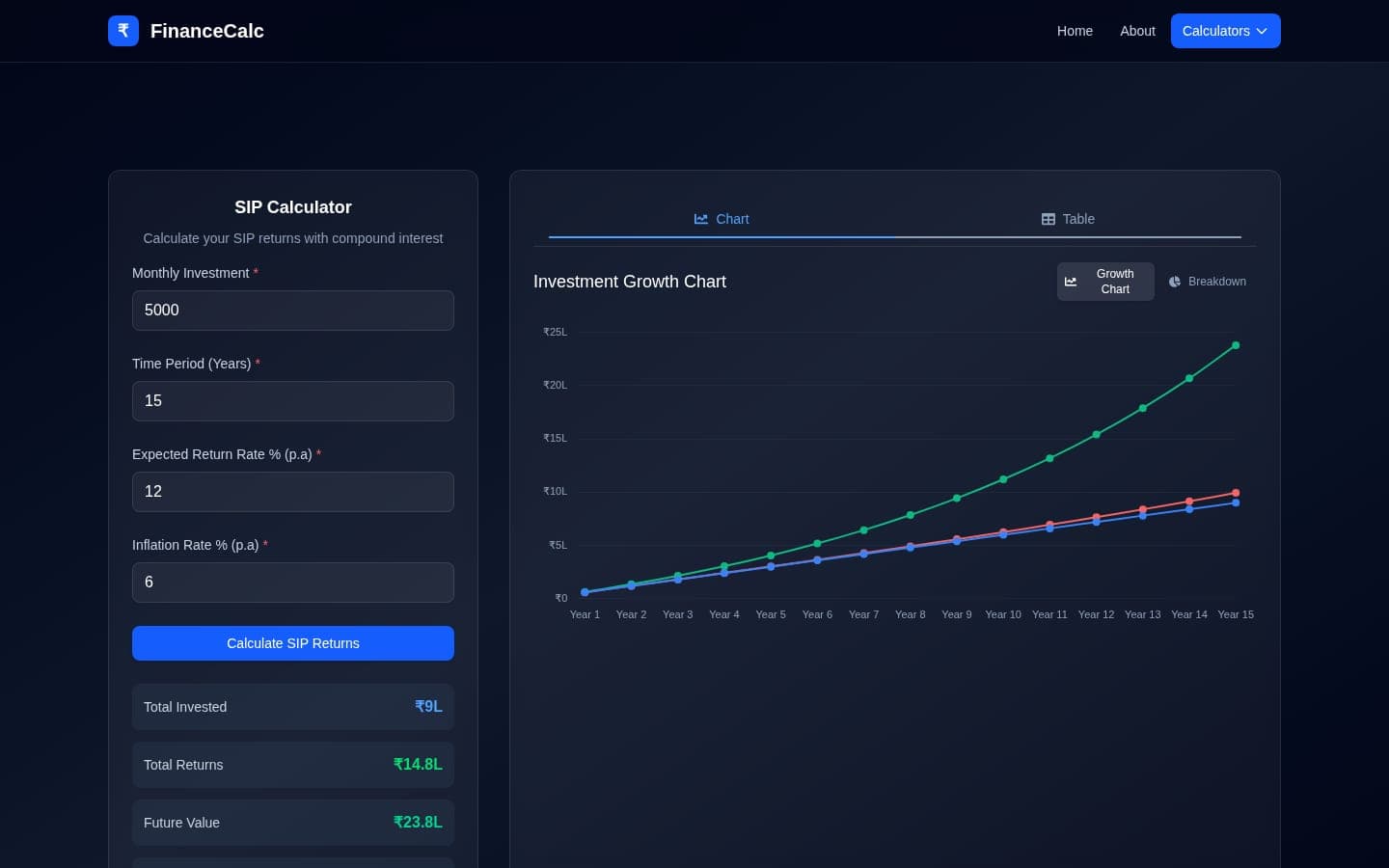
Task: Click the Year 15 green data point
Action: tap(1236, 345)
